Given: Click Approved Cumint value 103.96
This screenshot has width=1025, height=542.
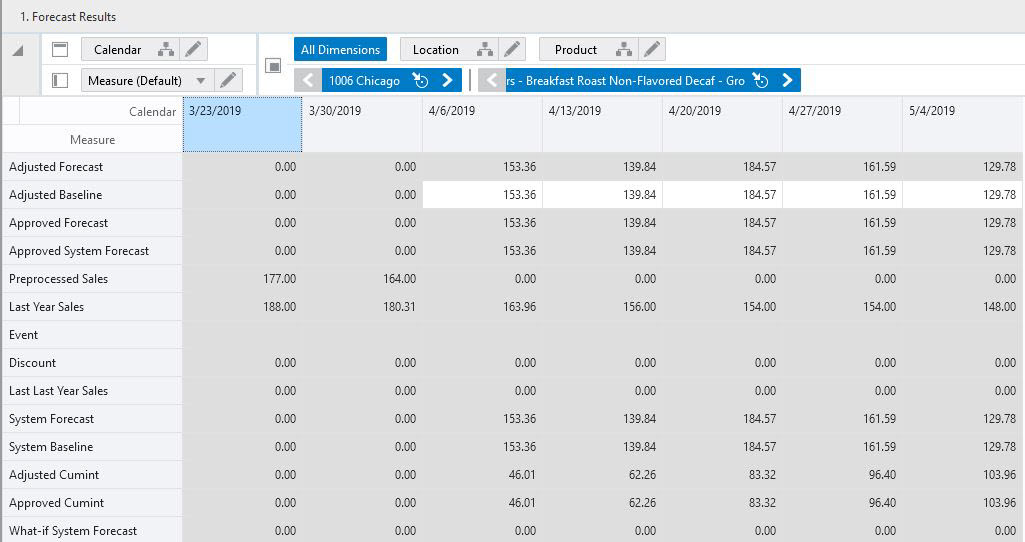Looking at the screenshot, I should (1000, 503).
